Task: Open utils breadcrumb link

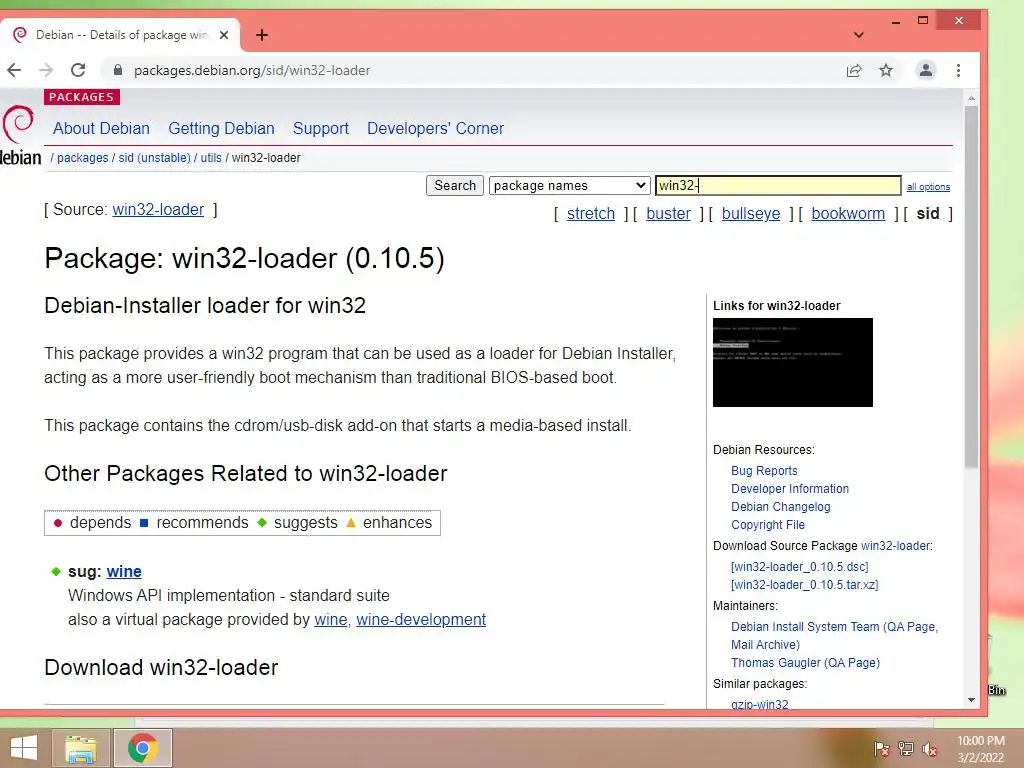Action: (211, 158)
